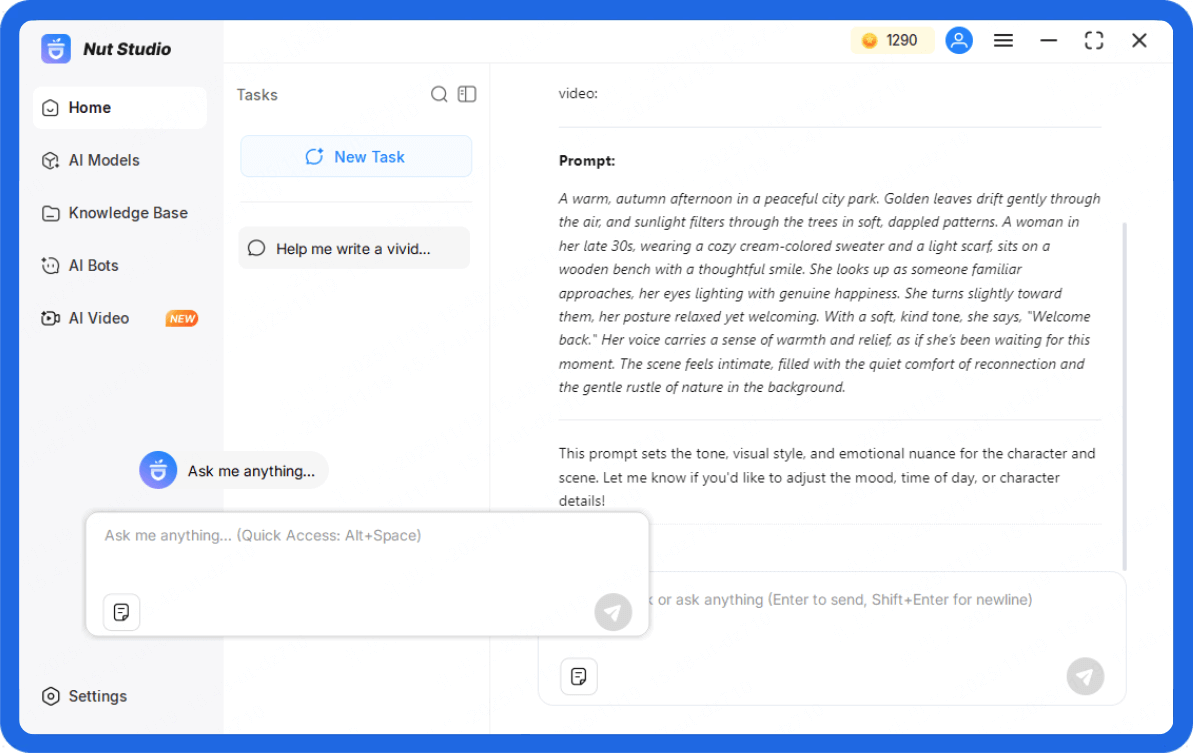Click the floating Ask me anything bubble

point(234,470)
